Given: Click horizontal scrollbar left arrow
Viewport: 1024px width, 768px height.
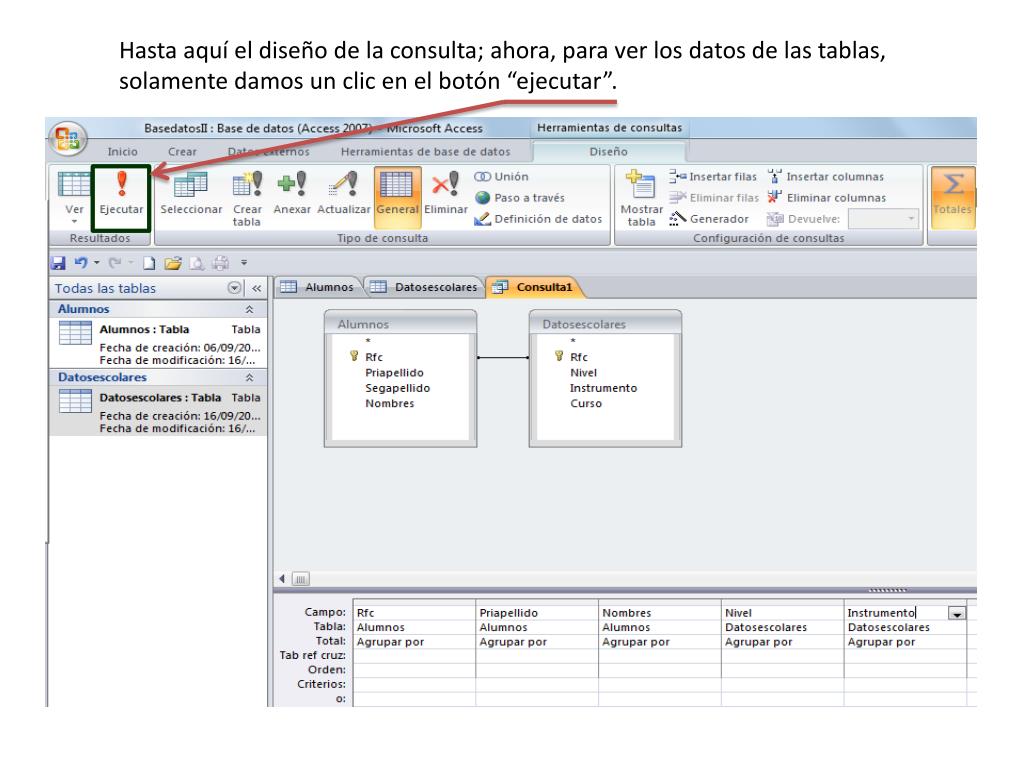Looking at the screenshot, I should pyautogui.click(x=281, y=579).
